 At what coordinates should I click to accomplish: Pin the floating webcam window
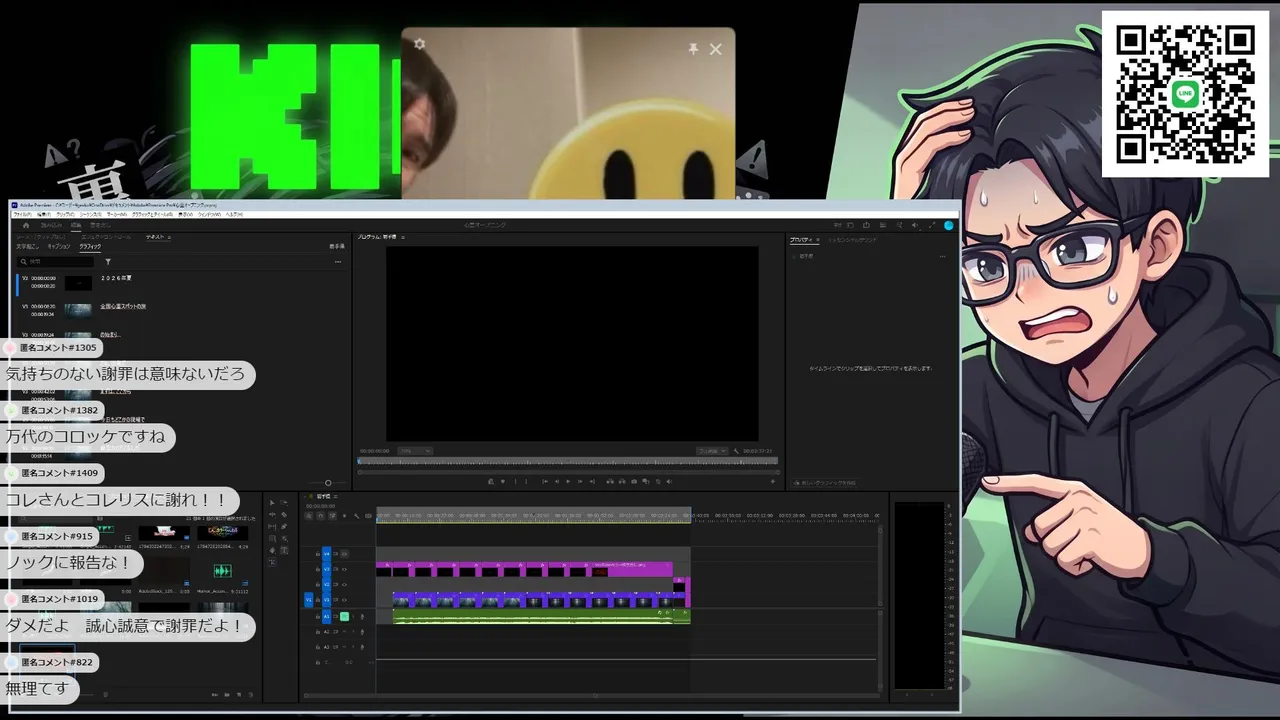(693, 48)
